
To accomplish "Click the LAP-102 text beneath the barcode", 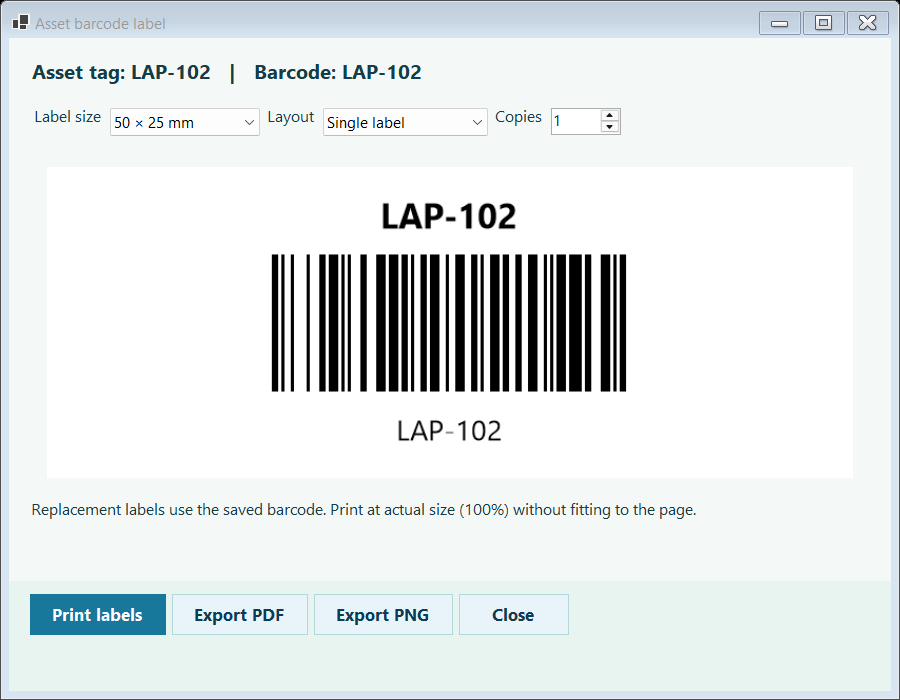I will pyautogui.click(x=449, y=431).
